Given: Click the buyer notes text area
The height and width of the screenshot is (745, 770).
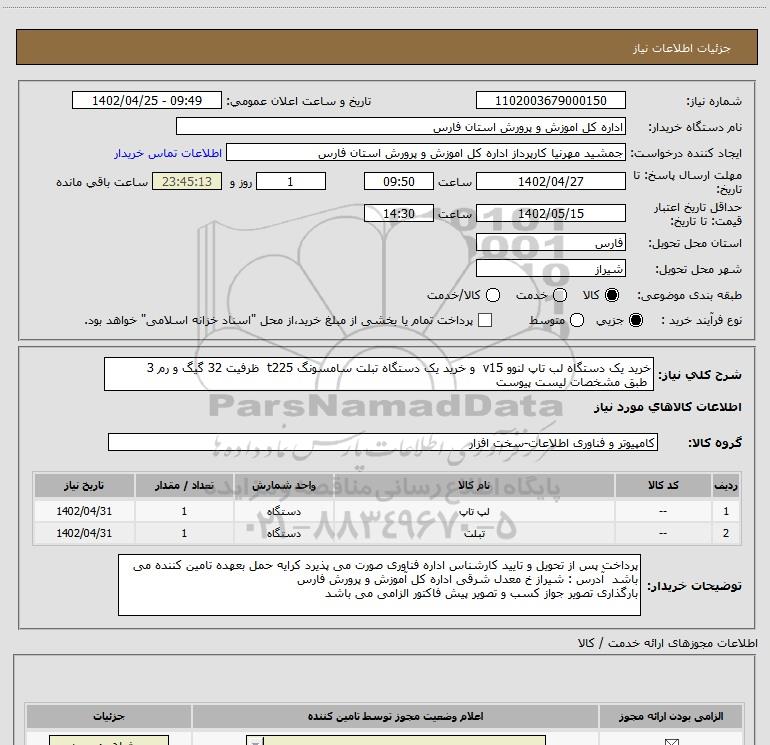Looking at the screenshot, I should point(379,585).
